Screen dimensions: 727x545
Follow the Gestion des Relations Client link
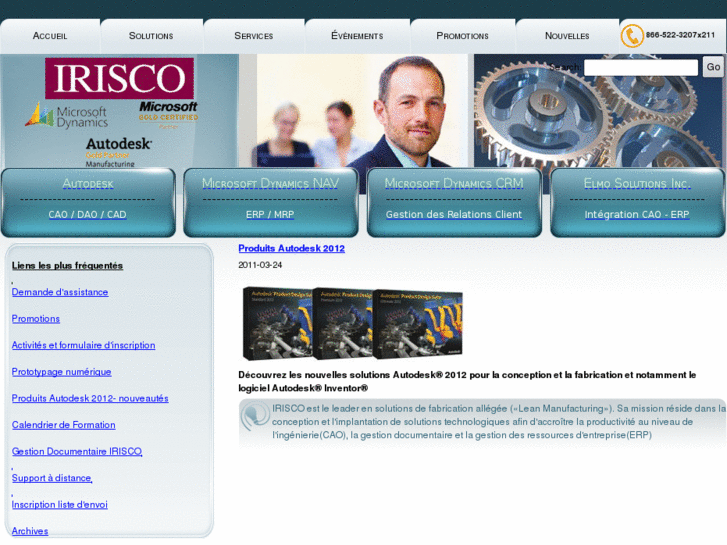click(x=454, y=214)
